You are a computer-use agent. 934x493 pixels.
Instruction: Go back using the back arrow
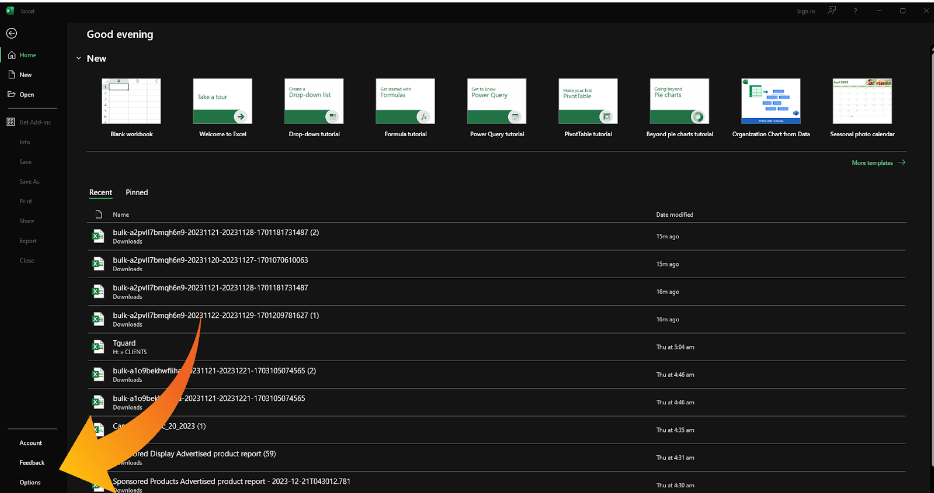(x=11, y=34)
